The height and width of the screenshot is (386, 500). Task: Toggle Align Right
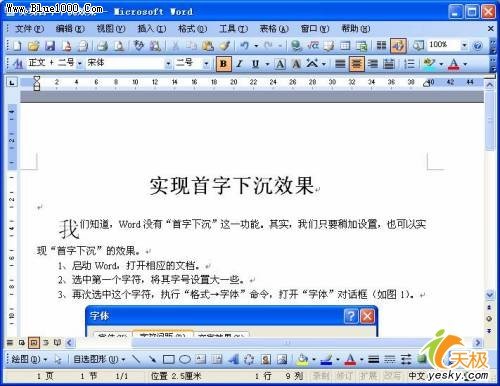[x=373, y=63]
